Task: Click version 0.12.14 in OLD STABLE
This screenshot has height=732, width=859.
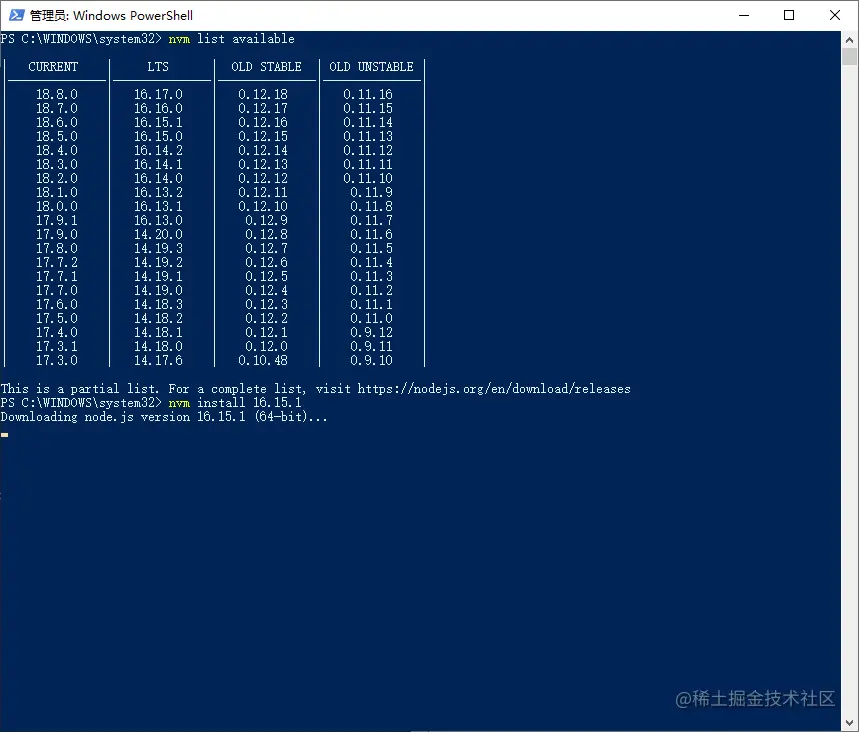Action: click(x=263, y=150)
